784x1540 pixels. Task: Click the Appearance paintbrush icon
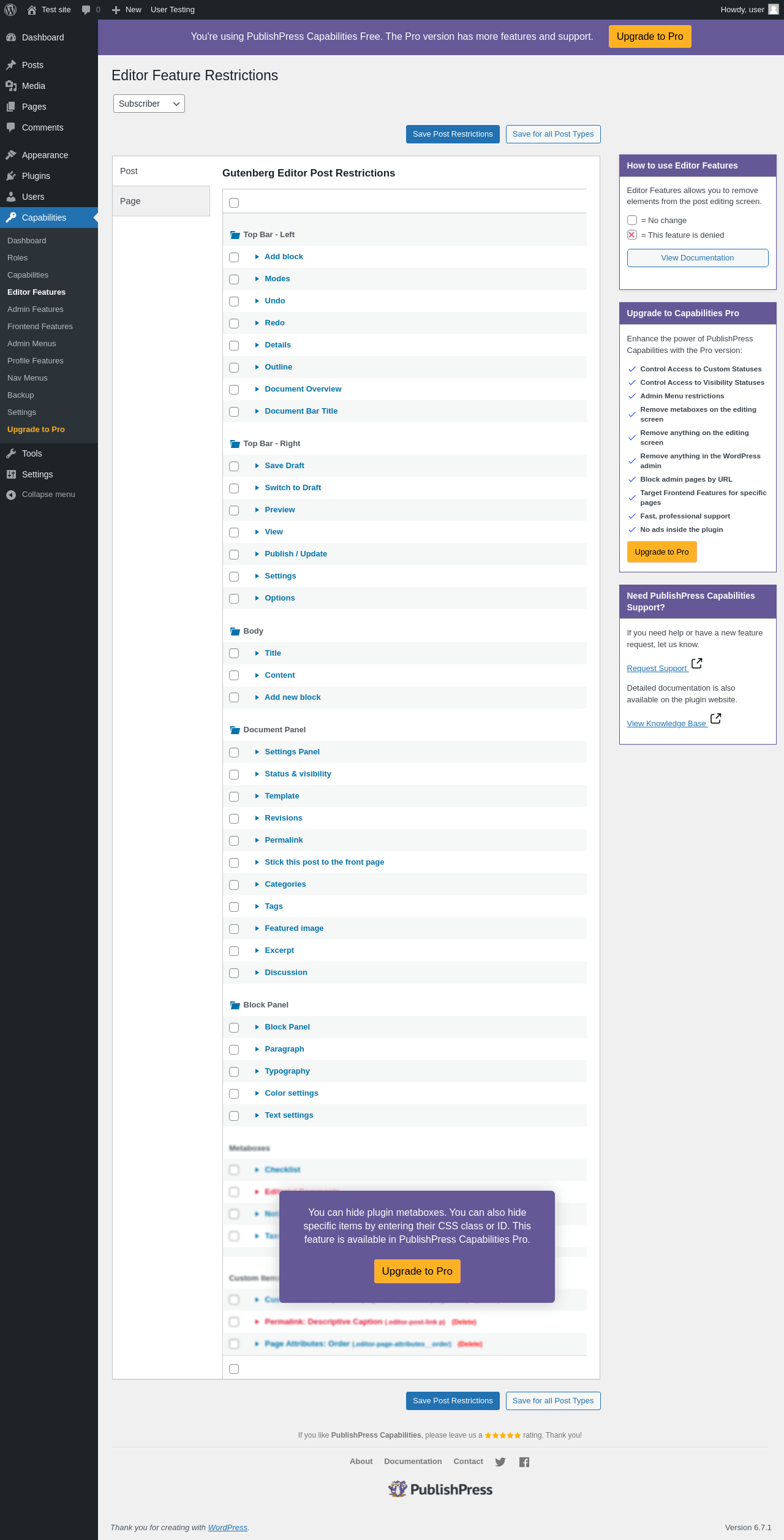(11, 155)
